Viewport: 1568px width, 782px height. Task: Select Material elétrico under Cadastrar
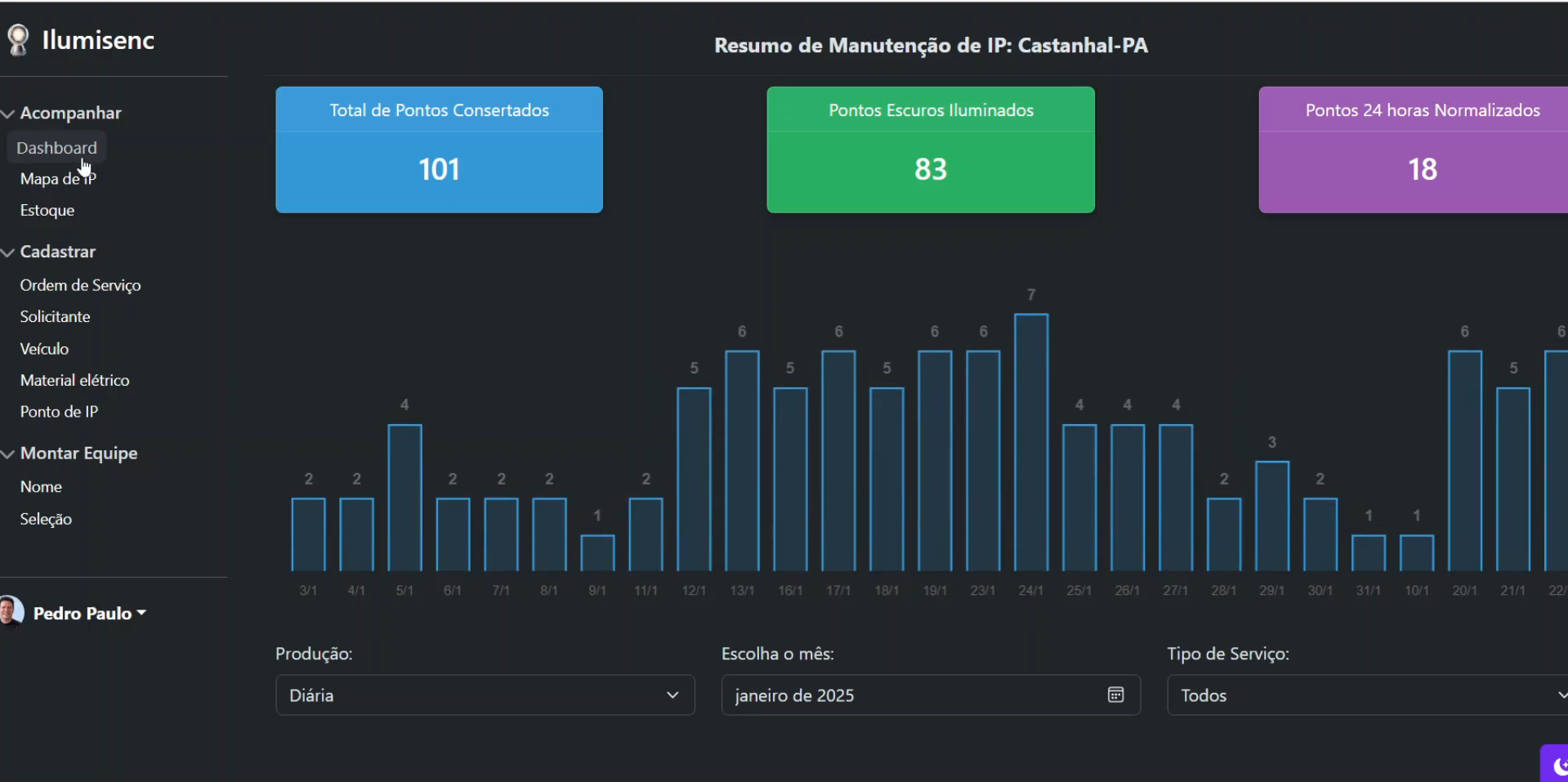pos(75,379)
